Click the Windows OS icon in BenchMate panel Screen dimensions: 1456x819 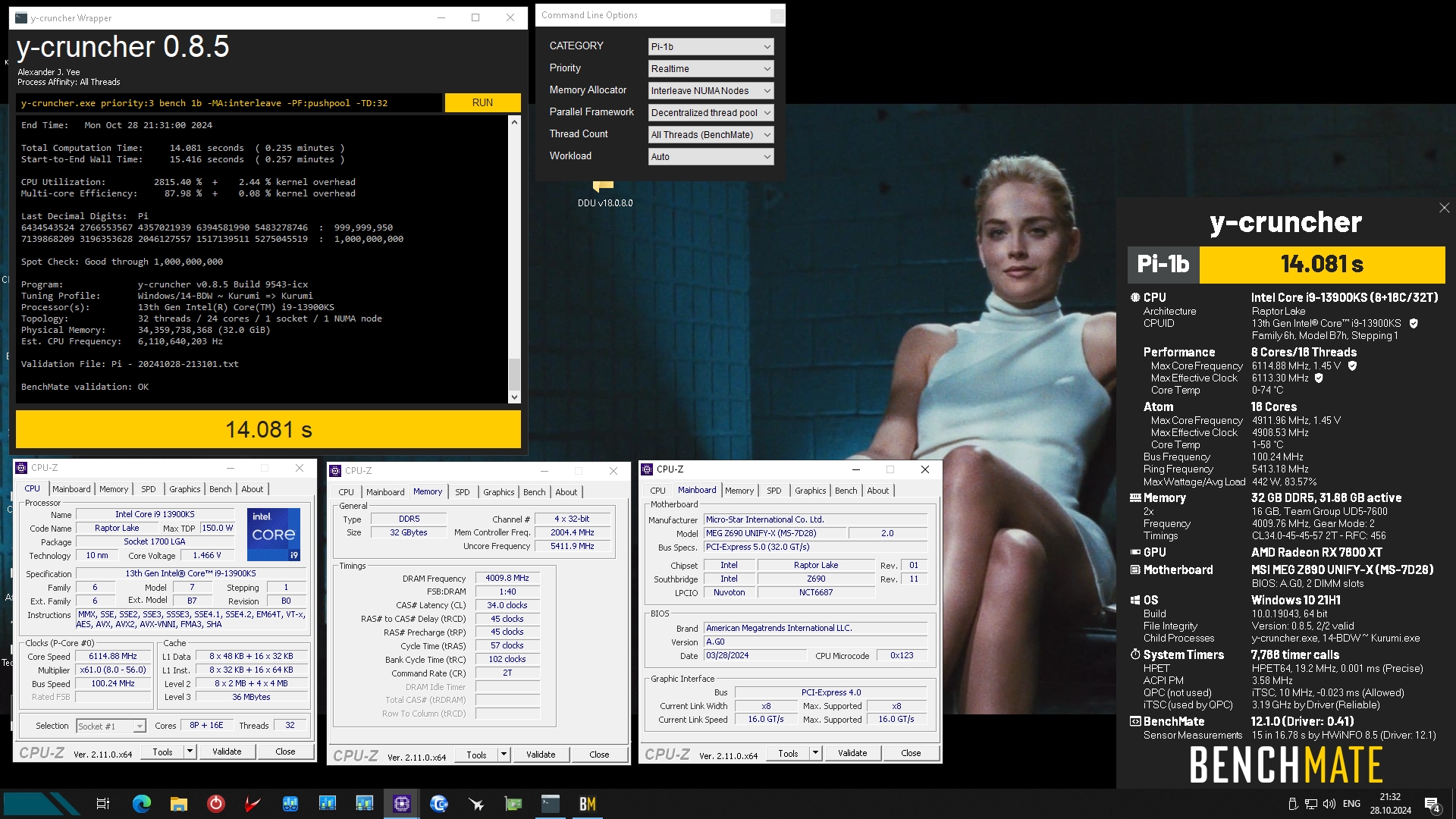pyautogui.click(x=1135, y=600)
